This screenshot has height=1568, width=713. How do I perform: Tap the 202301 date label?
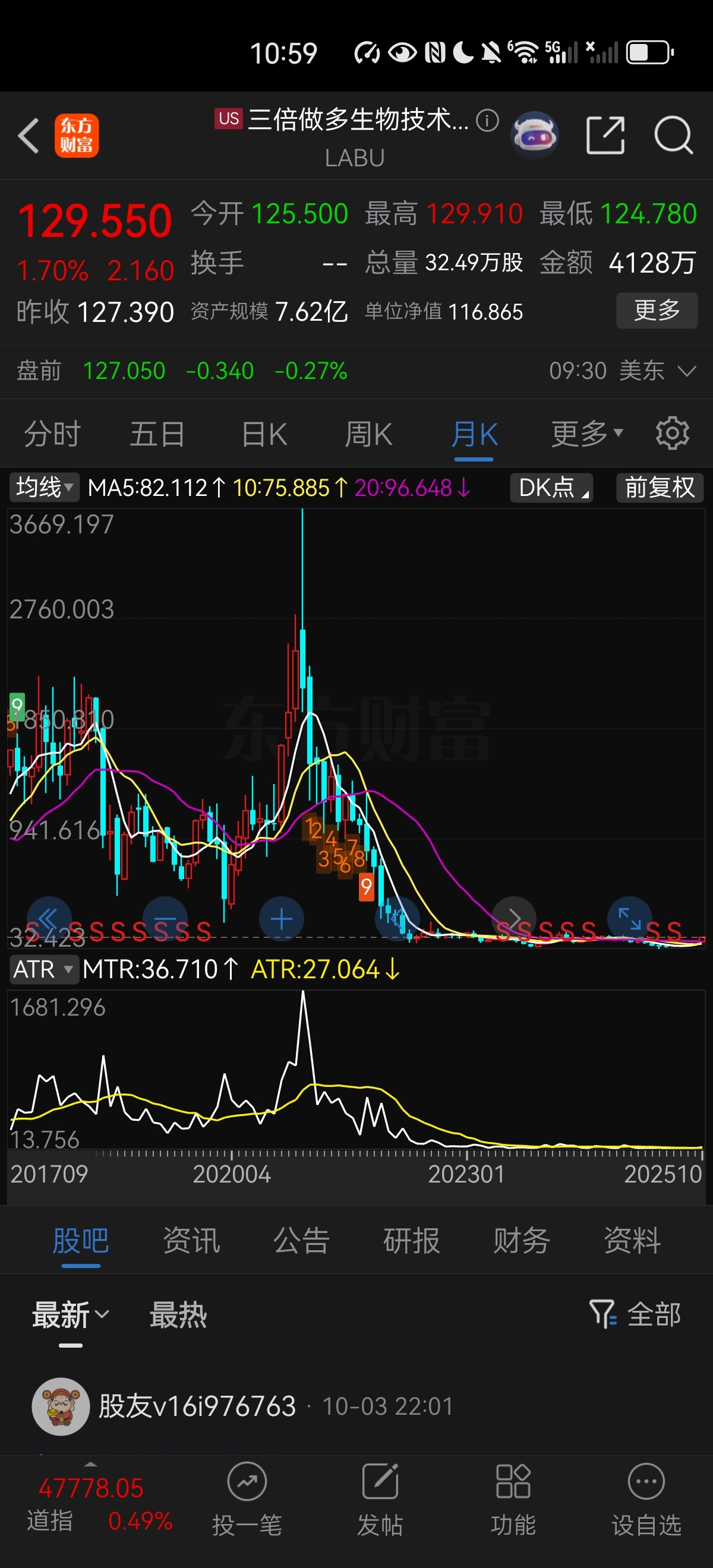(x=466, y=1174)
